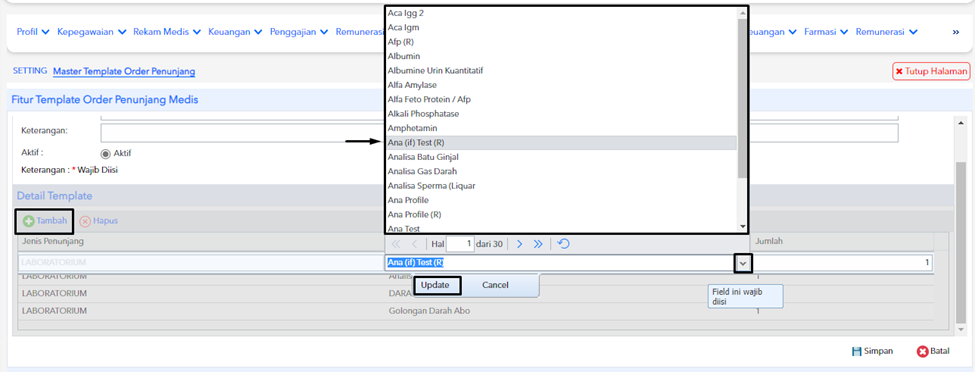Select Ana (if) Test (R) list option
The width and height of the screenshot is (975, 372).
(x=561, y=142)
